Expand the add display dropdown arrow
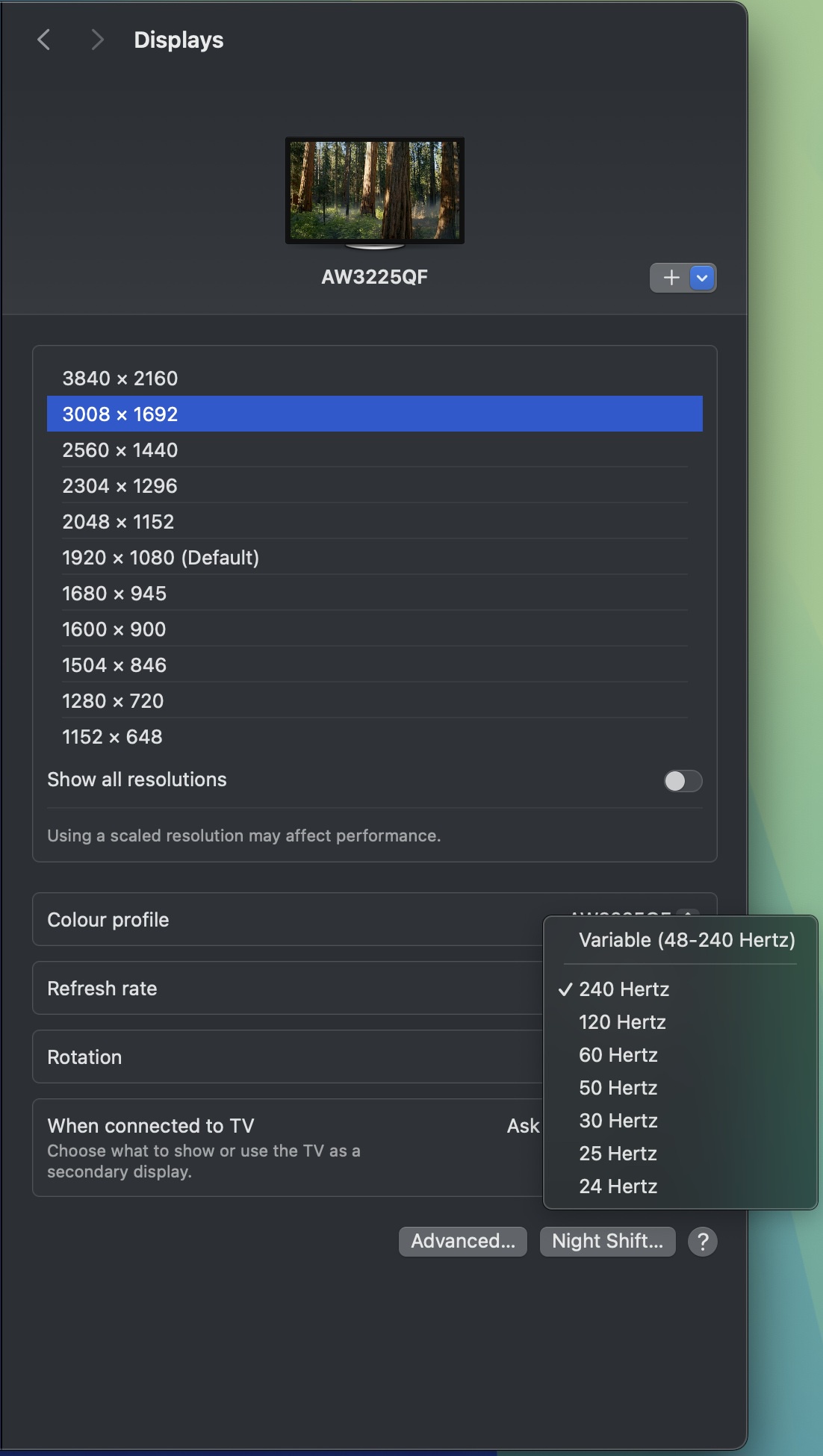The width and height of the screenshot is (823, 1456). (x=702, y=278)
